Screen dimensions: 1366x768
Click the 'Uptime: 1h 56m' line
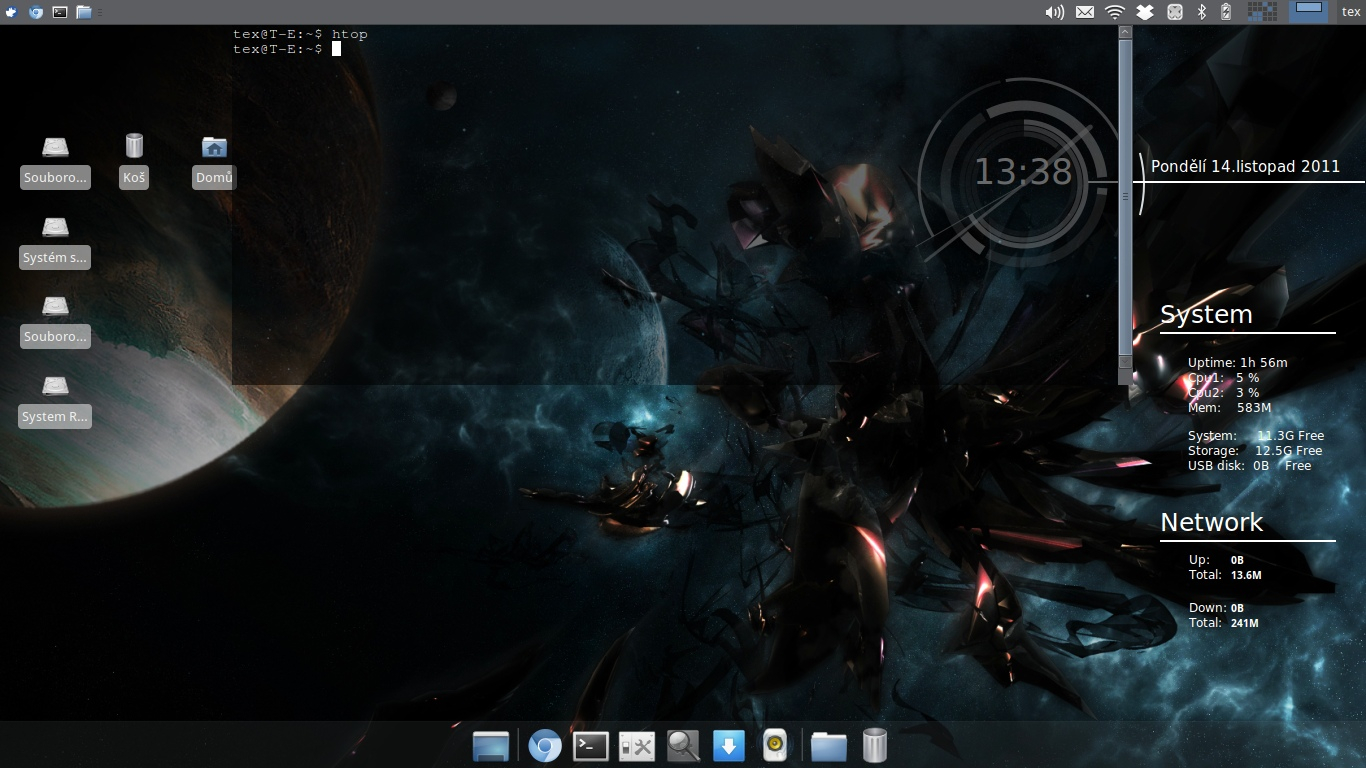coord(1237,362)
